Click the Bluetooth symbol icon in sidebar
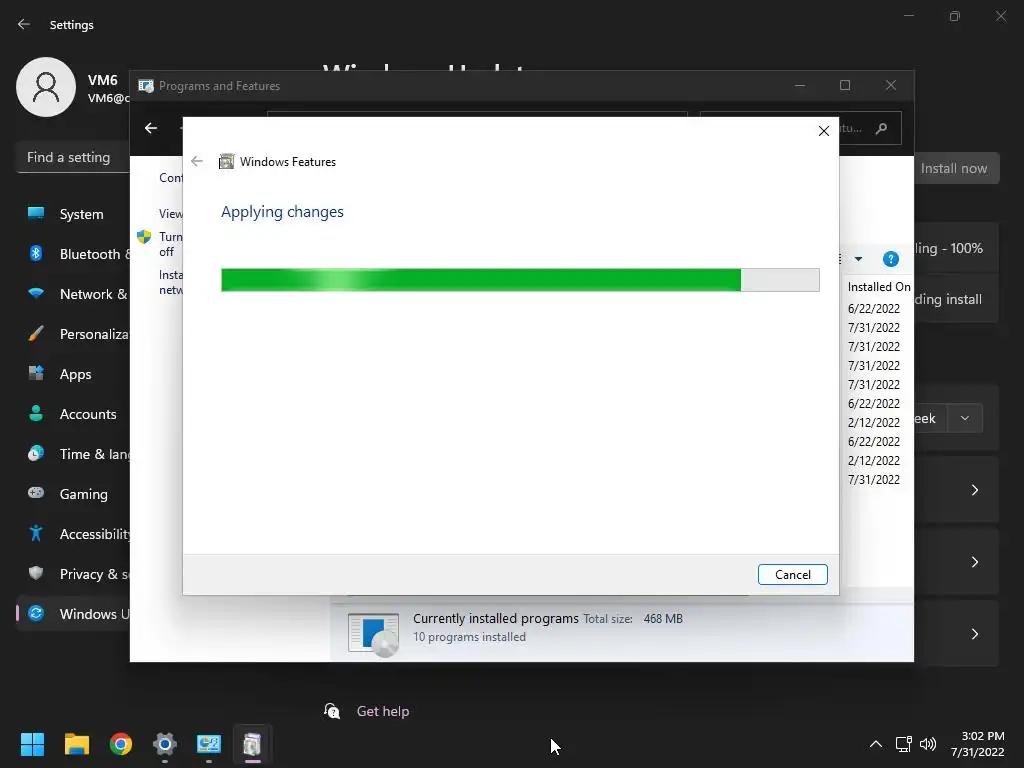The width and height of the screenshot is (1024, 768). point(36,253)
